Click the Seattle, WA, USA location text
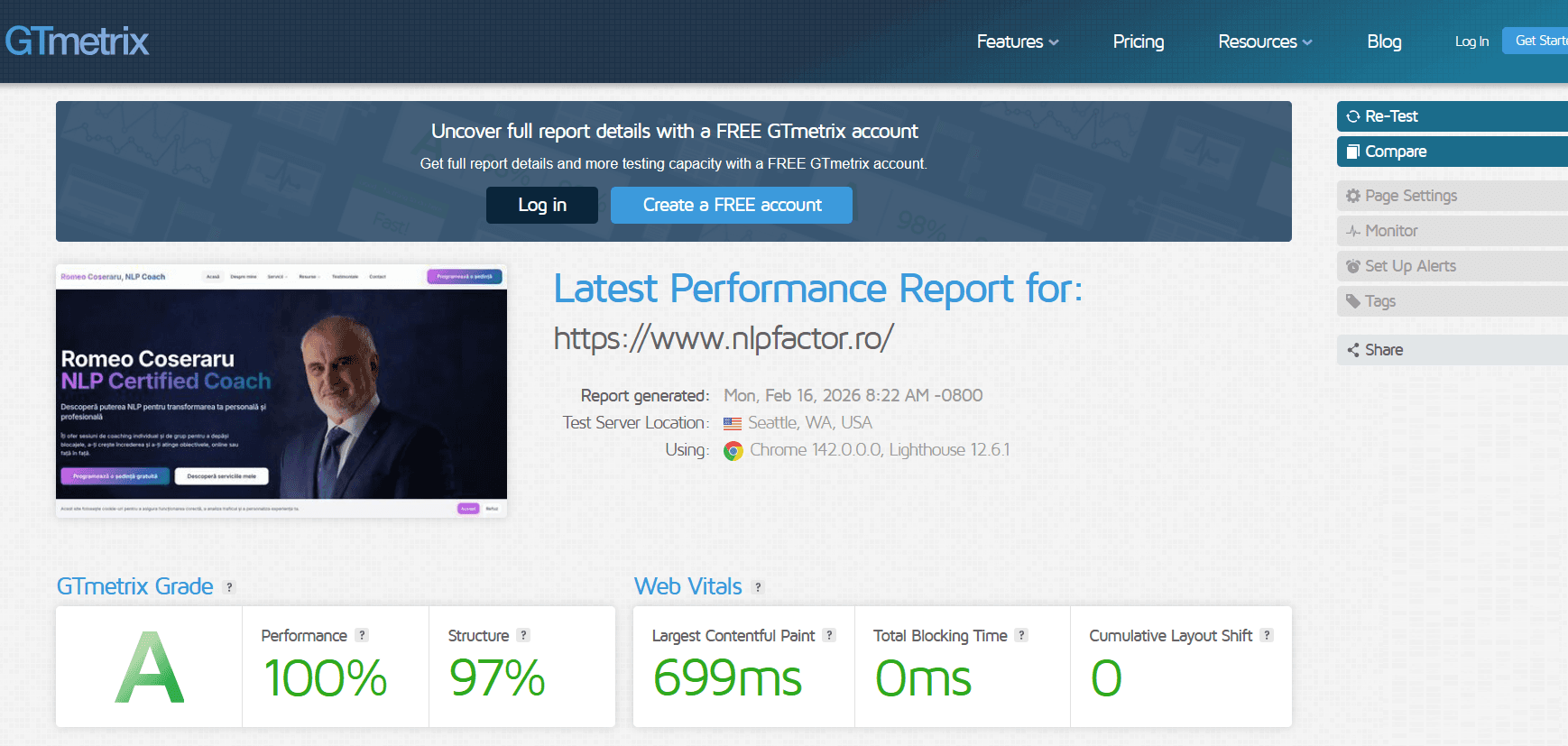This screenshot has height=746, width=1568. 810,423
